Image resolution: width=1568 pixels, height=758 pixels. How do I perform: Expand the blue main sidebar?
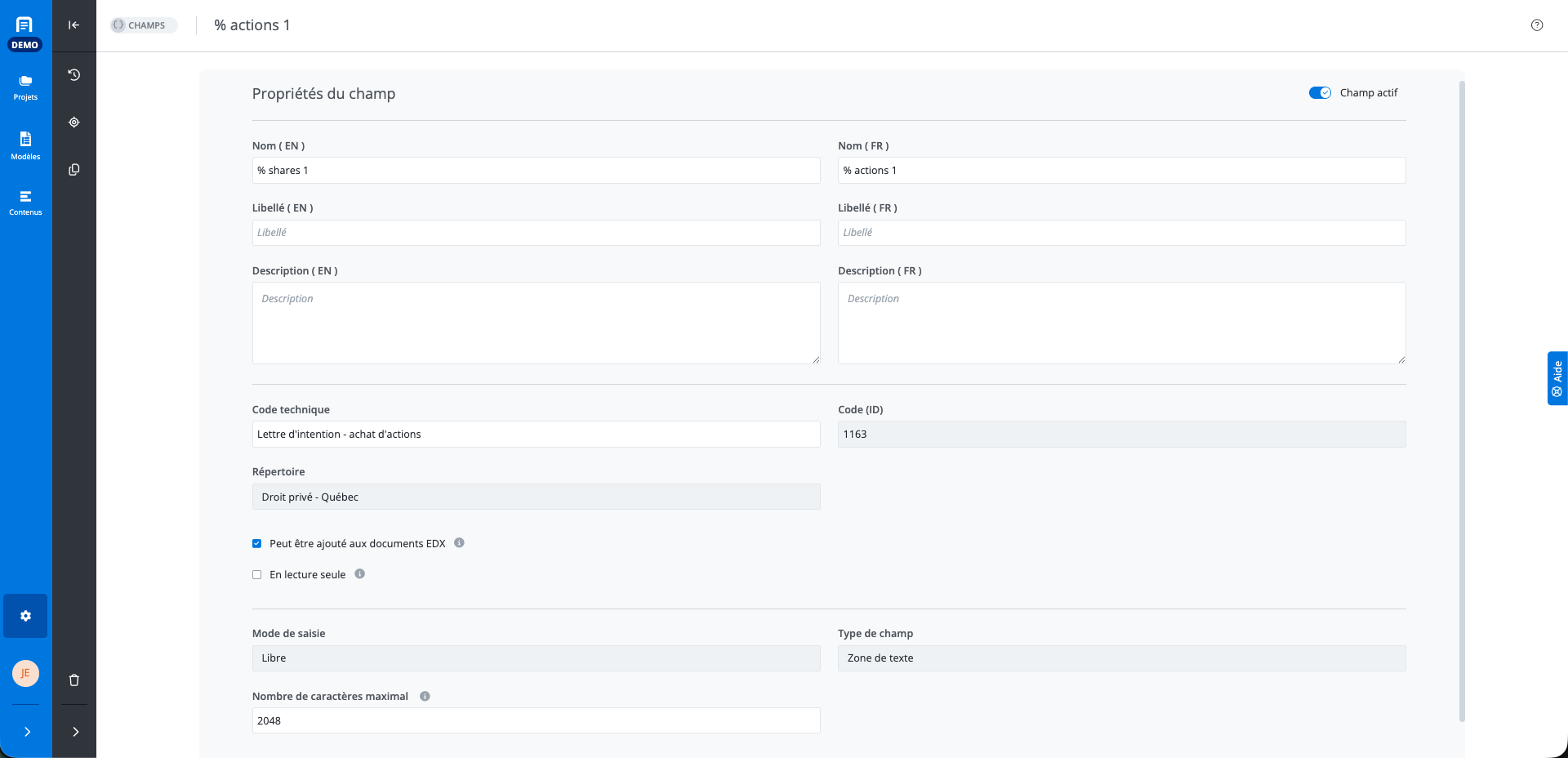[27, 732]
